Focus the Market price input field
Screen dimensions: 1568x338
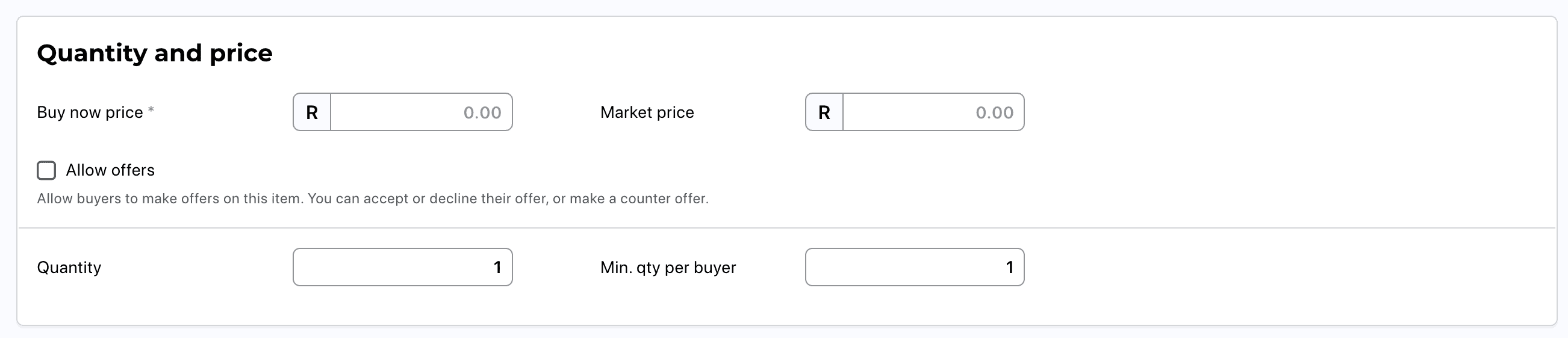coord(933,112)
